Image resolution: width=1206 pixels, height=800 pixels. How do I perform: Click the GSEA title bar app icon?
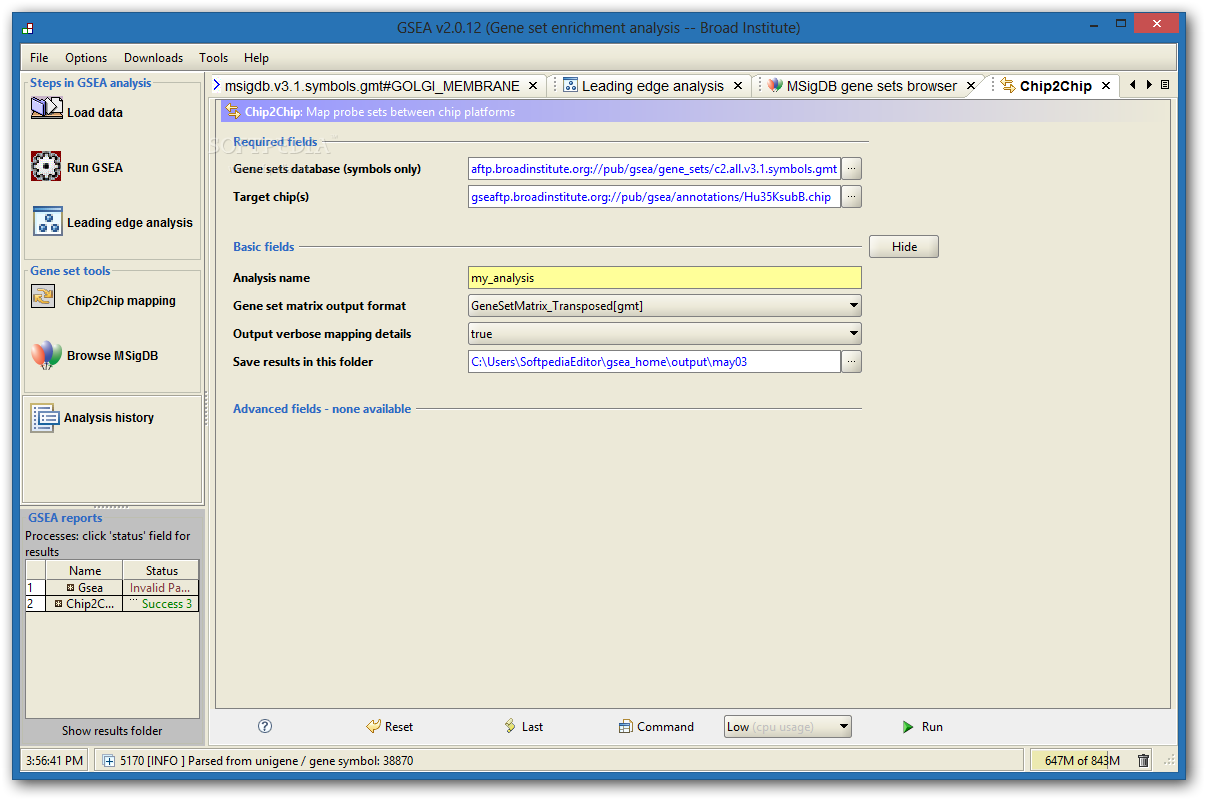click(x=27, y=28)
